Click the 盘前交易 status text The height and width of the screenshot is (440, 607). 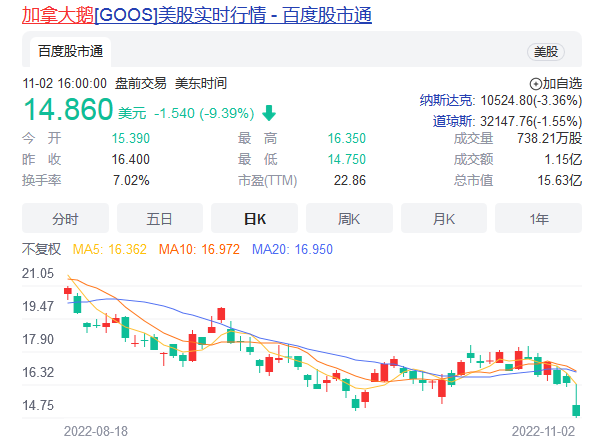pos(141,84)
